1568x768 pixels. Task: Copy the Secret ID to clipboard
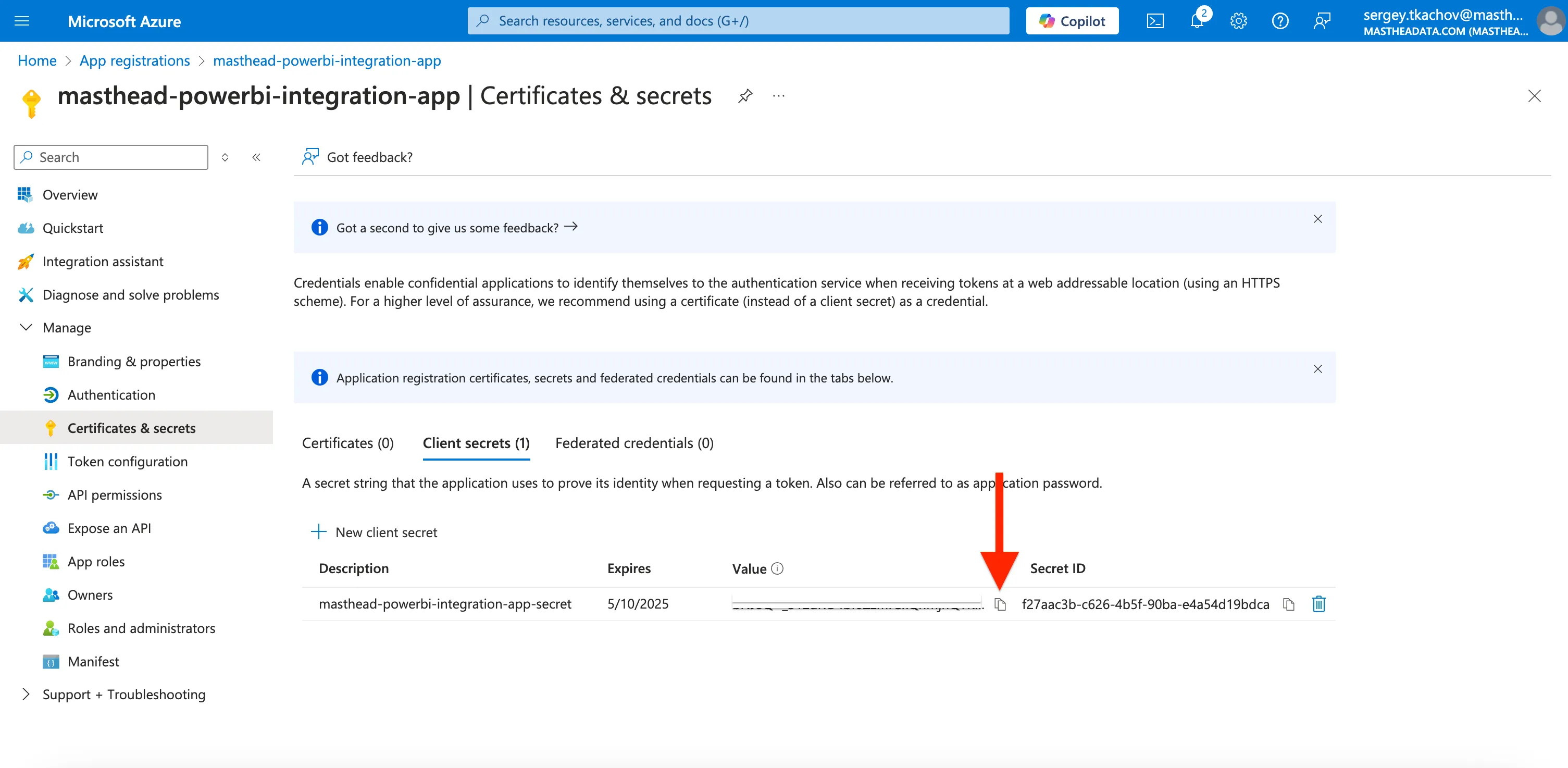click(x=1289, y=604)
